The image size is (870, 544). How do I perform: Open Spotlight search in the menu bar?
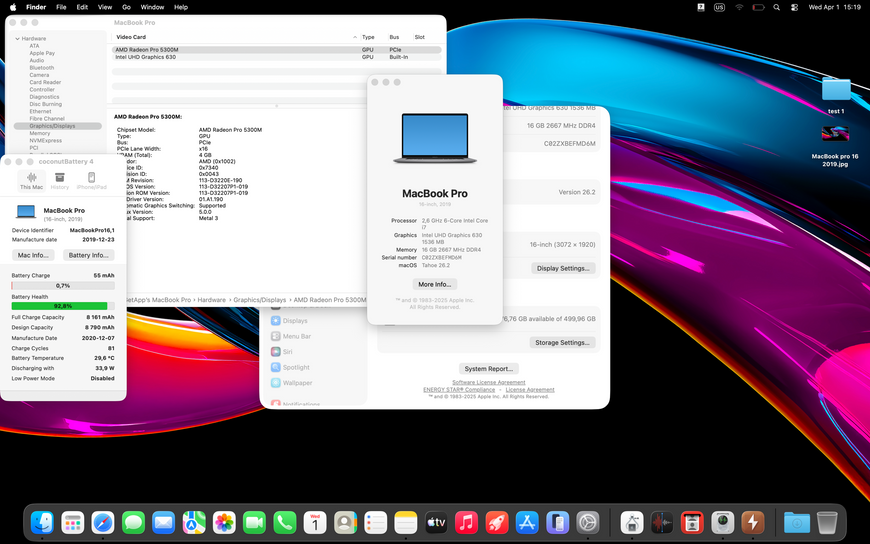click(x=777, y=7)
